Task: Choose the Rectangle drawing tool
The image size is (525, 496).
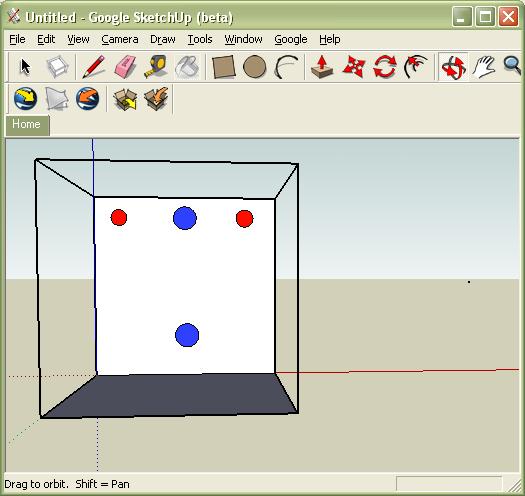Action: click(224, 67)
